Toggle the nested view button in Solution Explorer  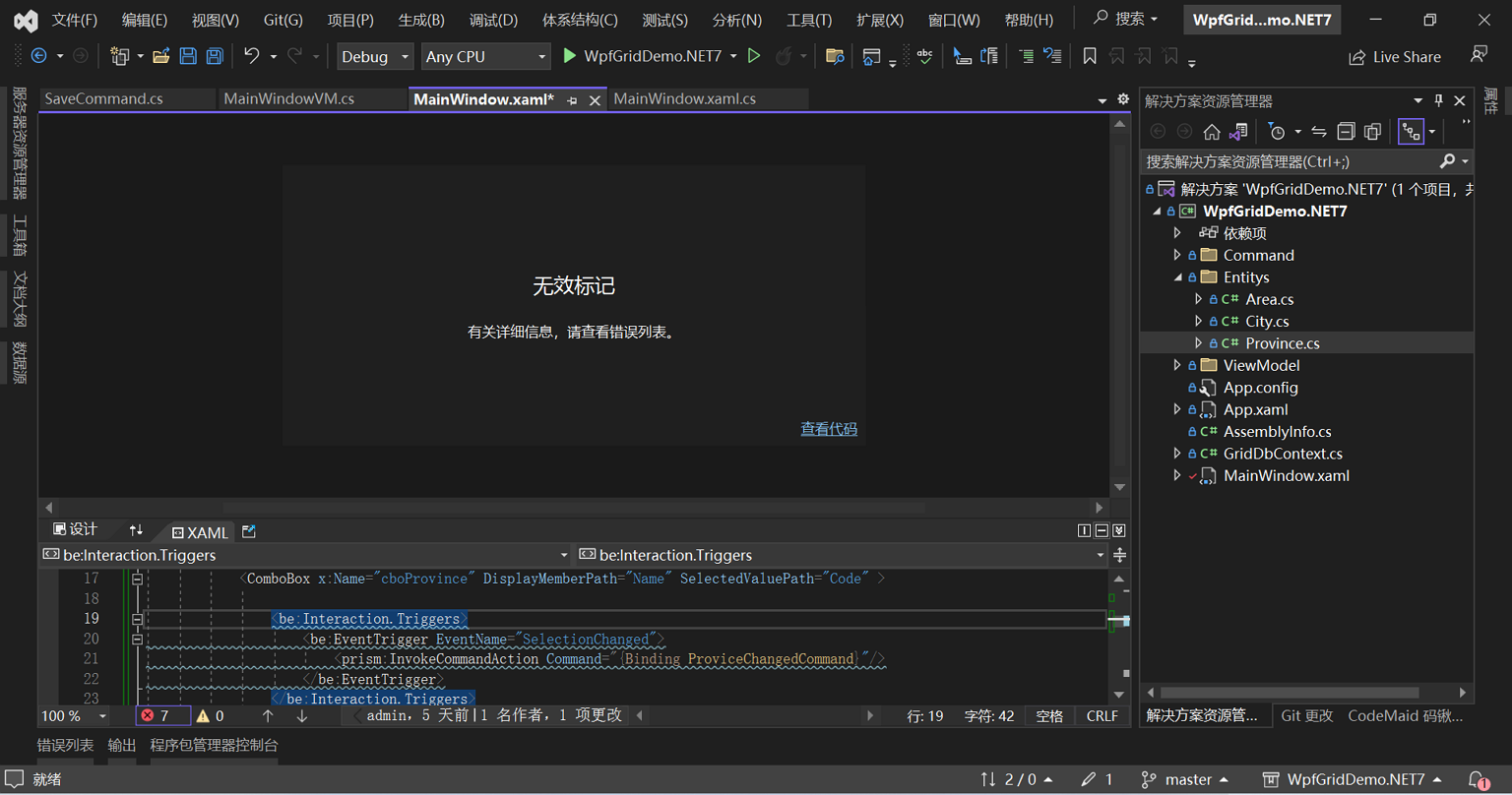pos(1412,132)
